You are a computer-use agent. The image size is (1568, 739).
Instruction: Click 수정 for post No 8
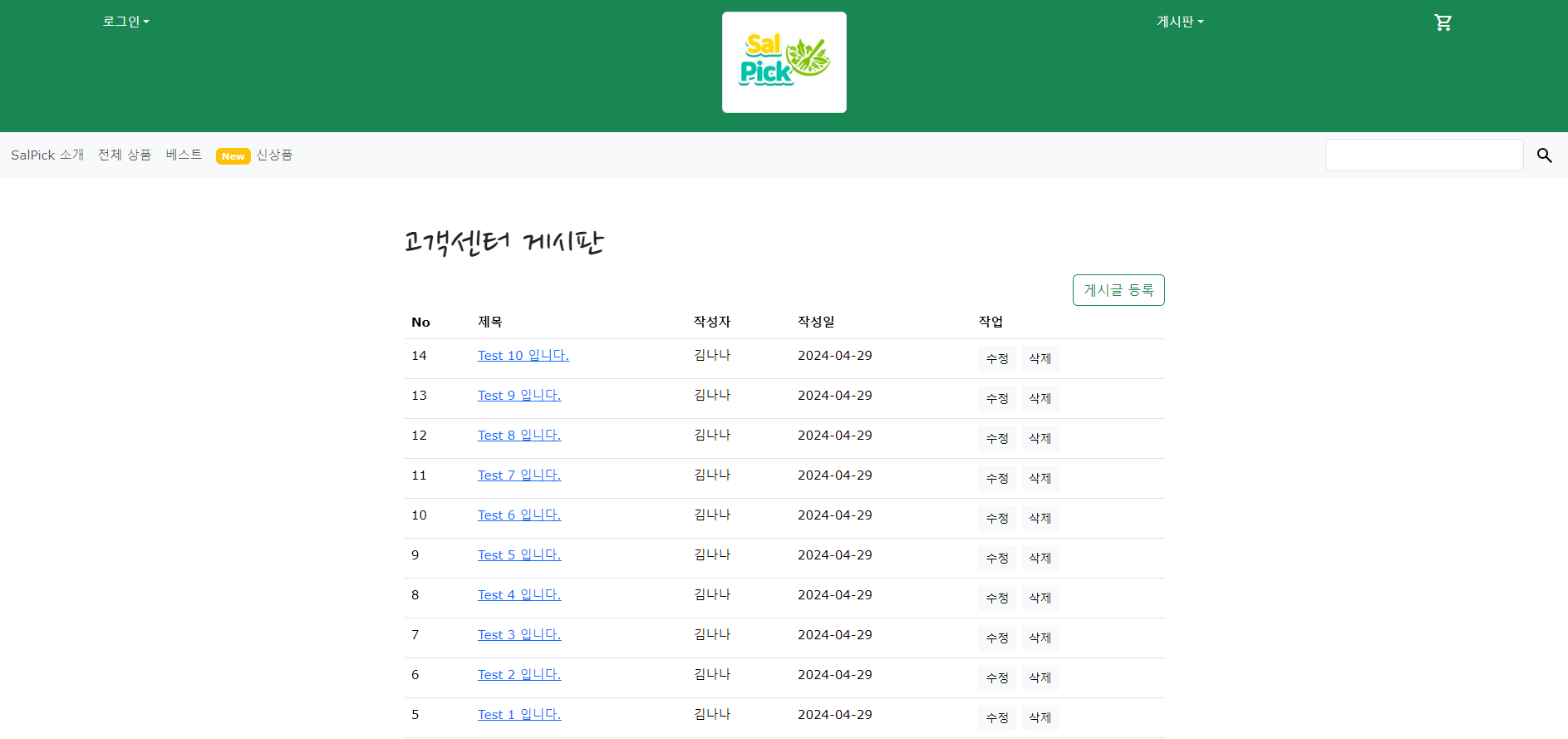(997, 599)
